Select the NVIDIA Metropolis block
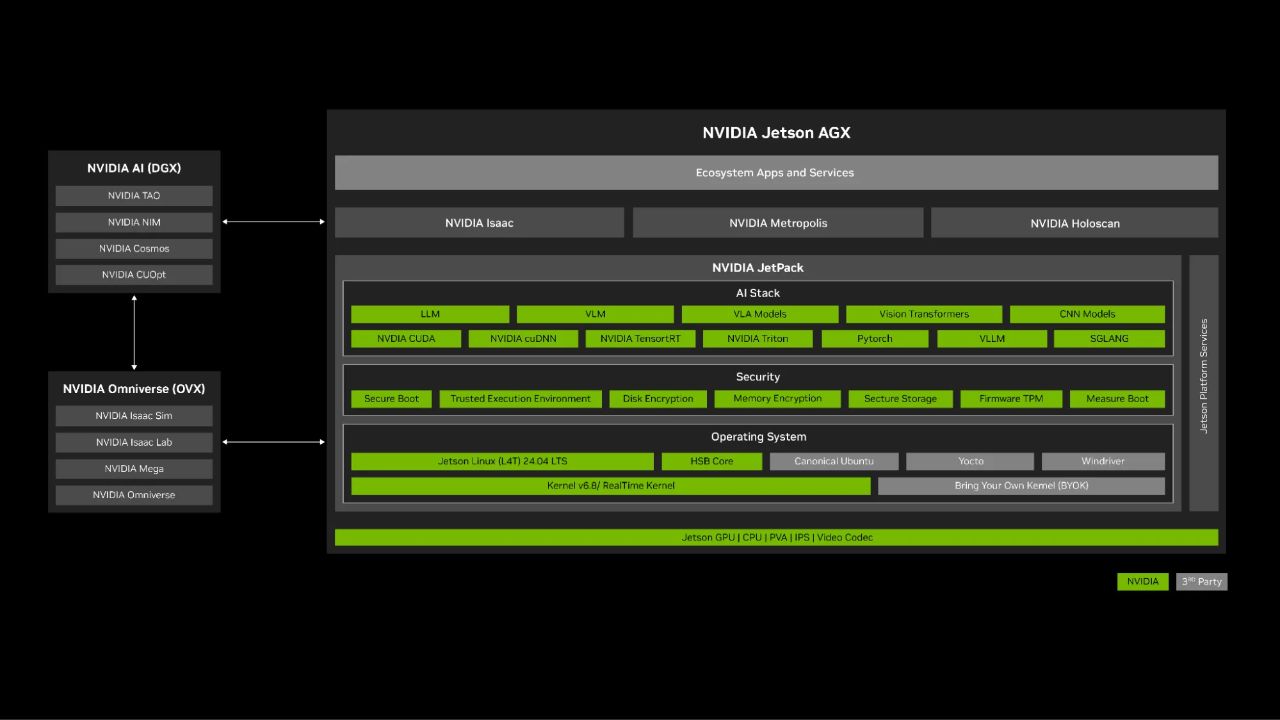 point(778,223)
